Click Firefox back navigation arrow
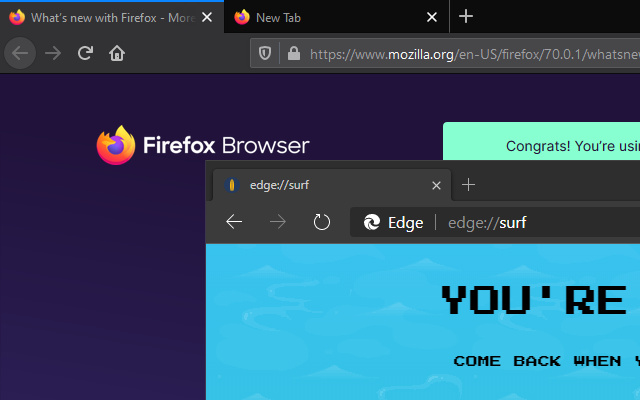The width and height of the screenshot is (640, 400). click(20, 53)
